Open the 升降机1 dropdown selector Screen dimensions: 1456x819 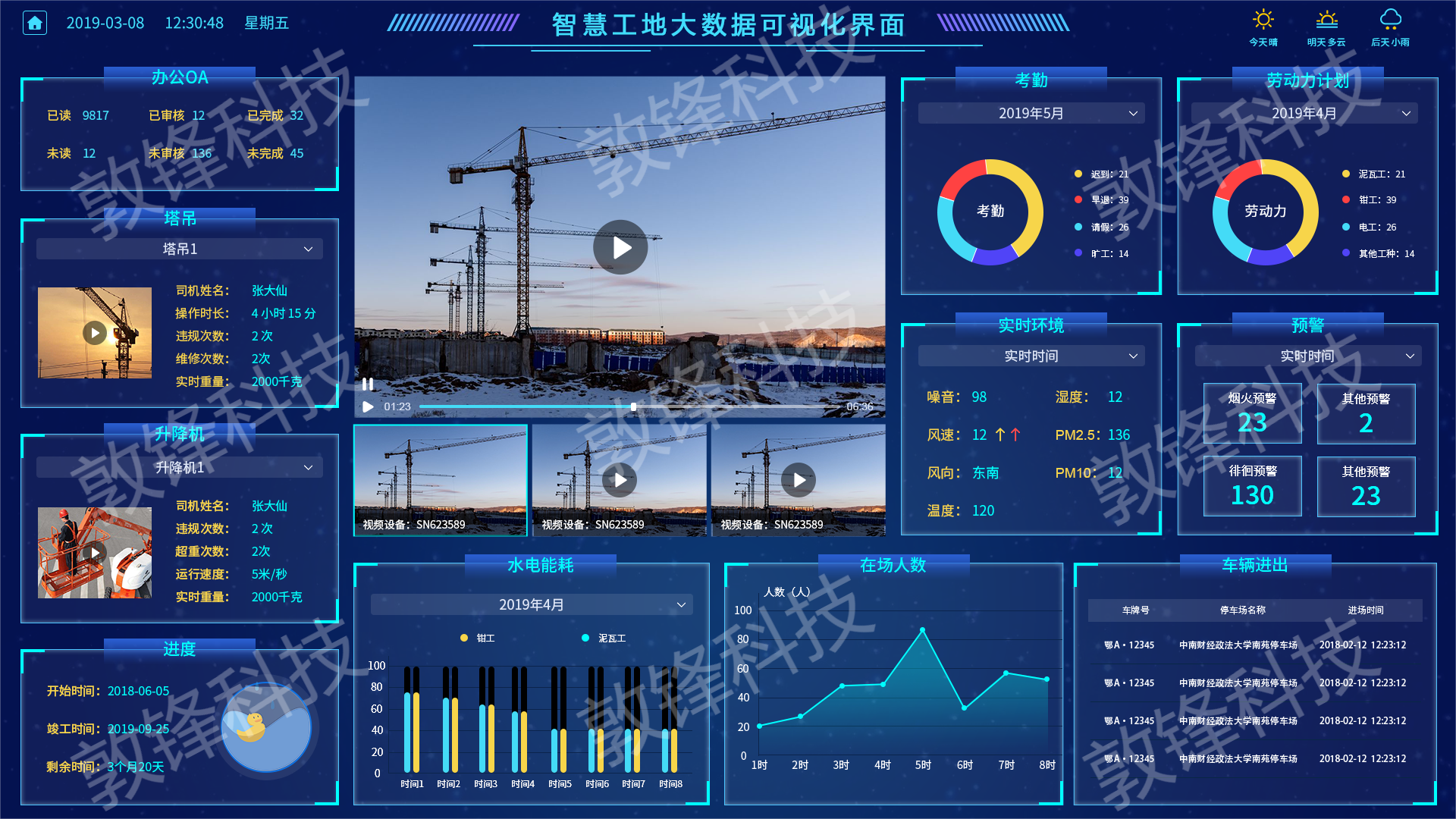click(180, 467)
